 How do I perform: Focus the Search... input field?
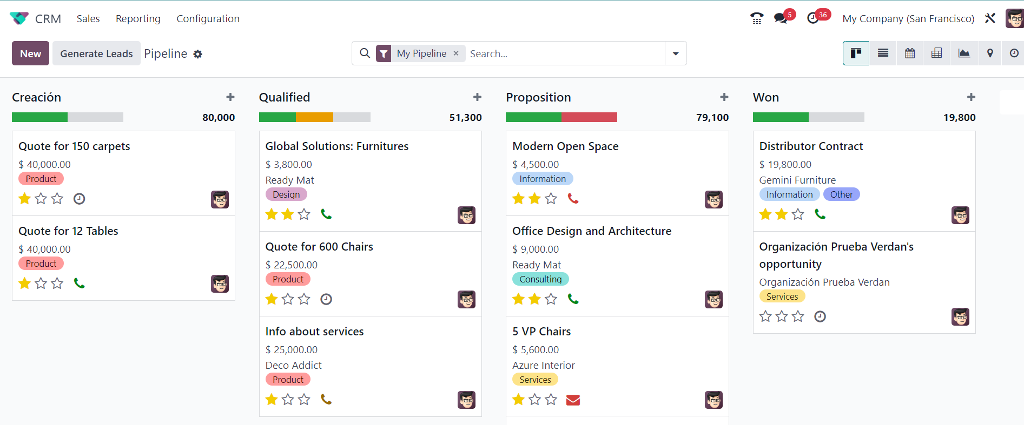[566, 54]
